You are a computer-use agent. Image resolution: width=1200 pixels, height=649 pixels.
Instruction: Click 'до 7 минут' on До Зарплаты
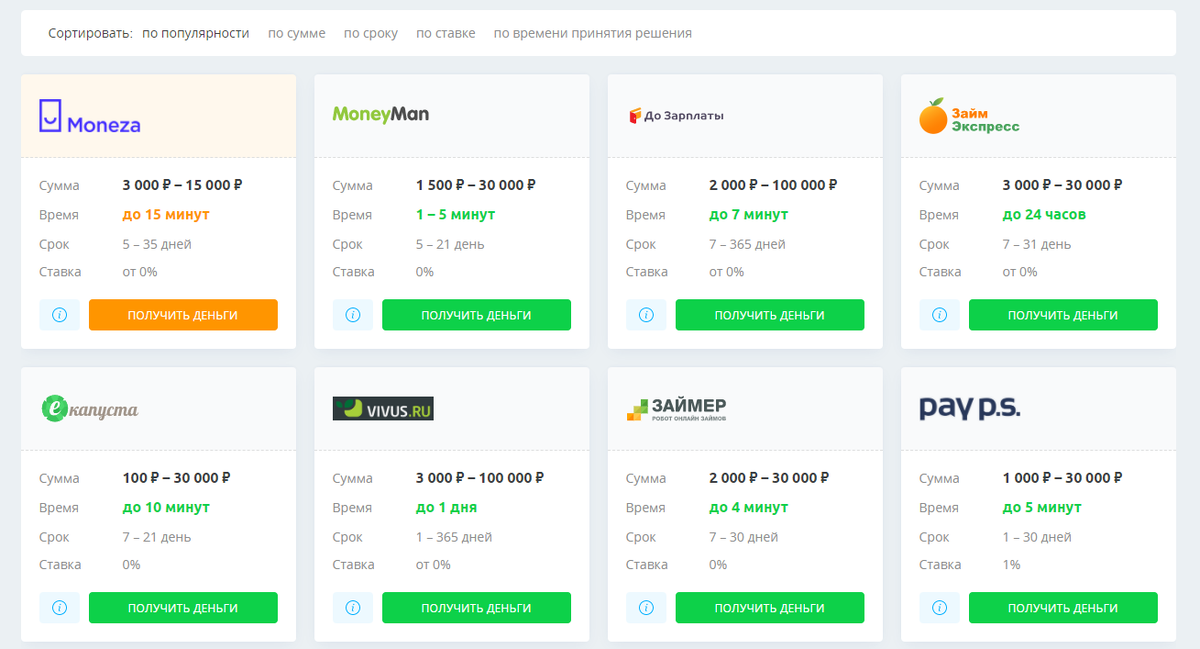(749, 215)
